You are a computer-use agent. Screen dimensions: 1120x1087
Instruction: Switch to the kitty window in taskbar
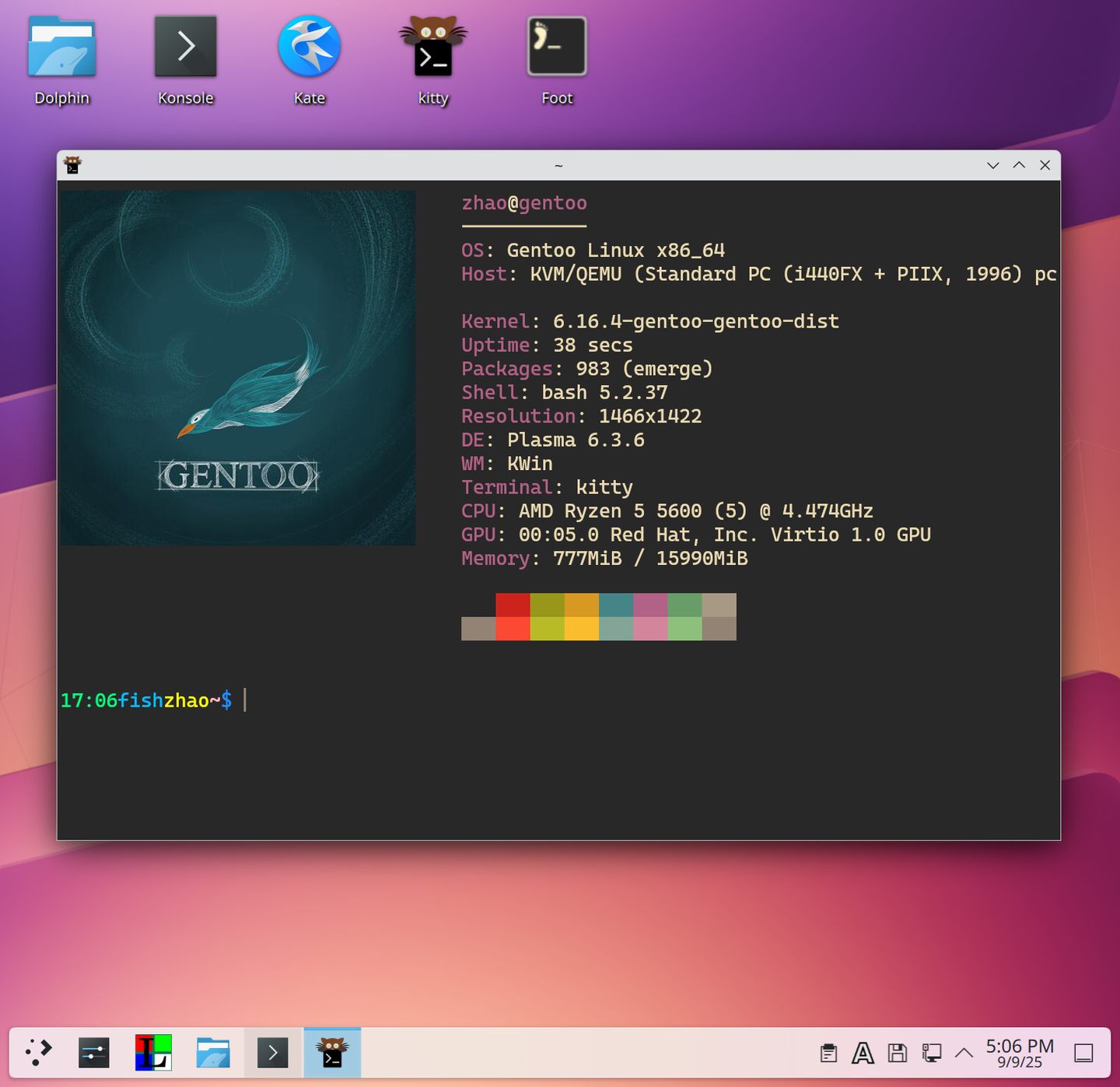(332, 1053)
